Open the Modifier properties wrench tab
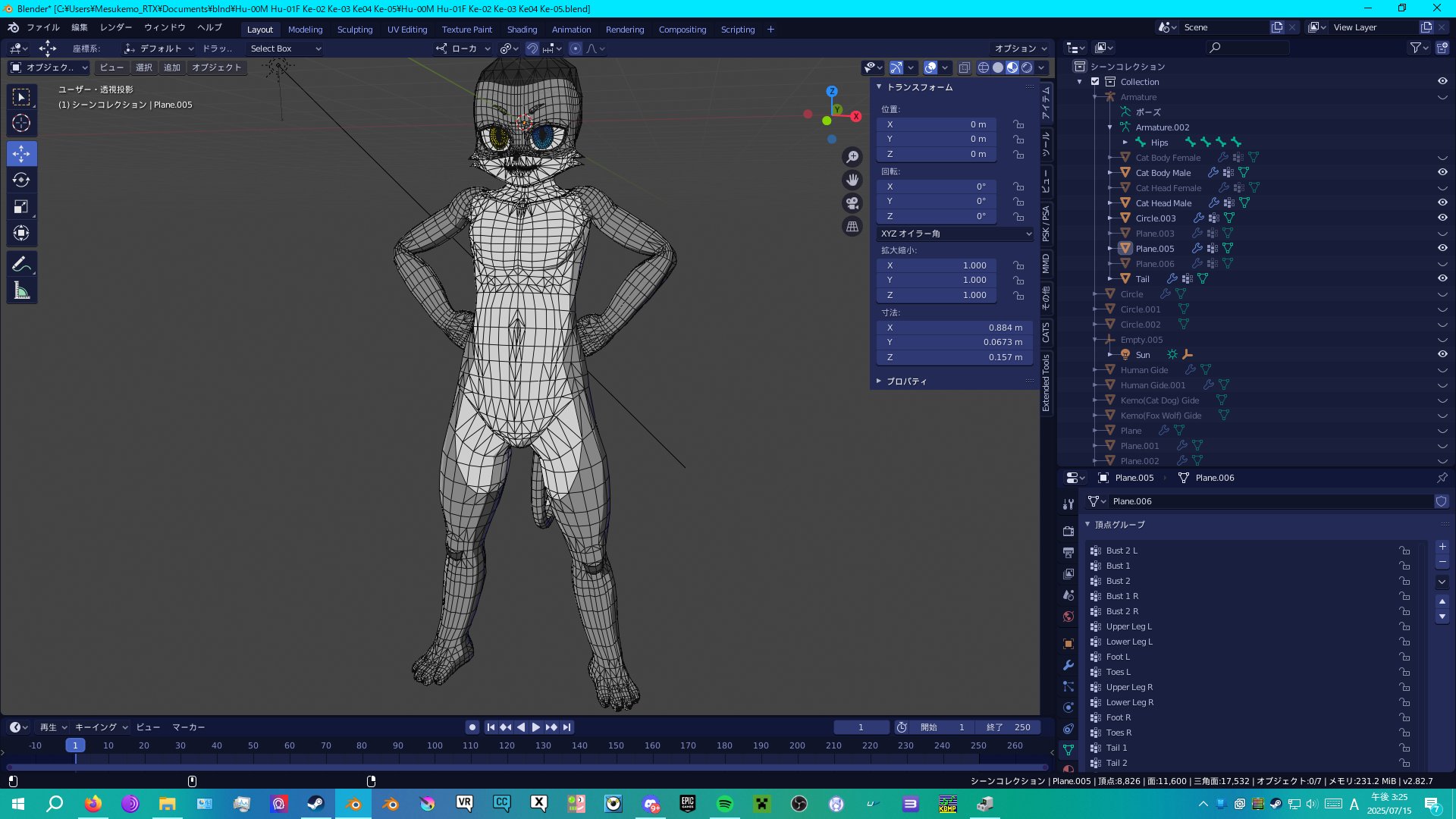This screenshot has height=819, width=1456. [x=1068, y=665]
